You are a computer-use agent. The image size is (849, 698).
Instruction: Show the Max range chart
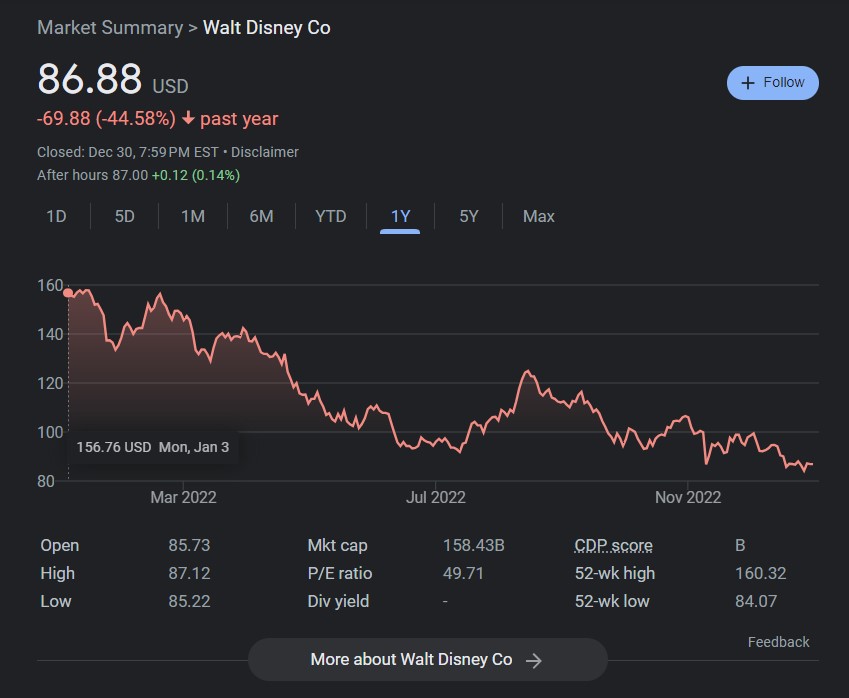click(x=539, y=217)
